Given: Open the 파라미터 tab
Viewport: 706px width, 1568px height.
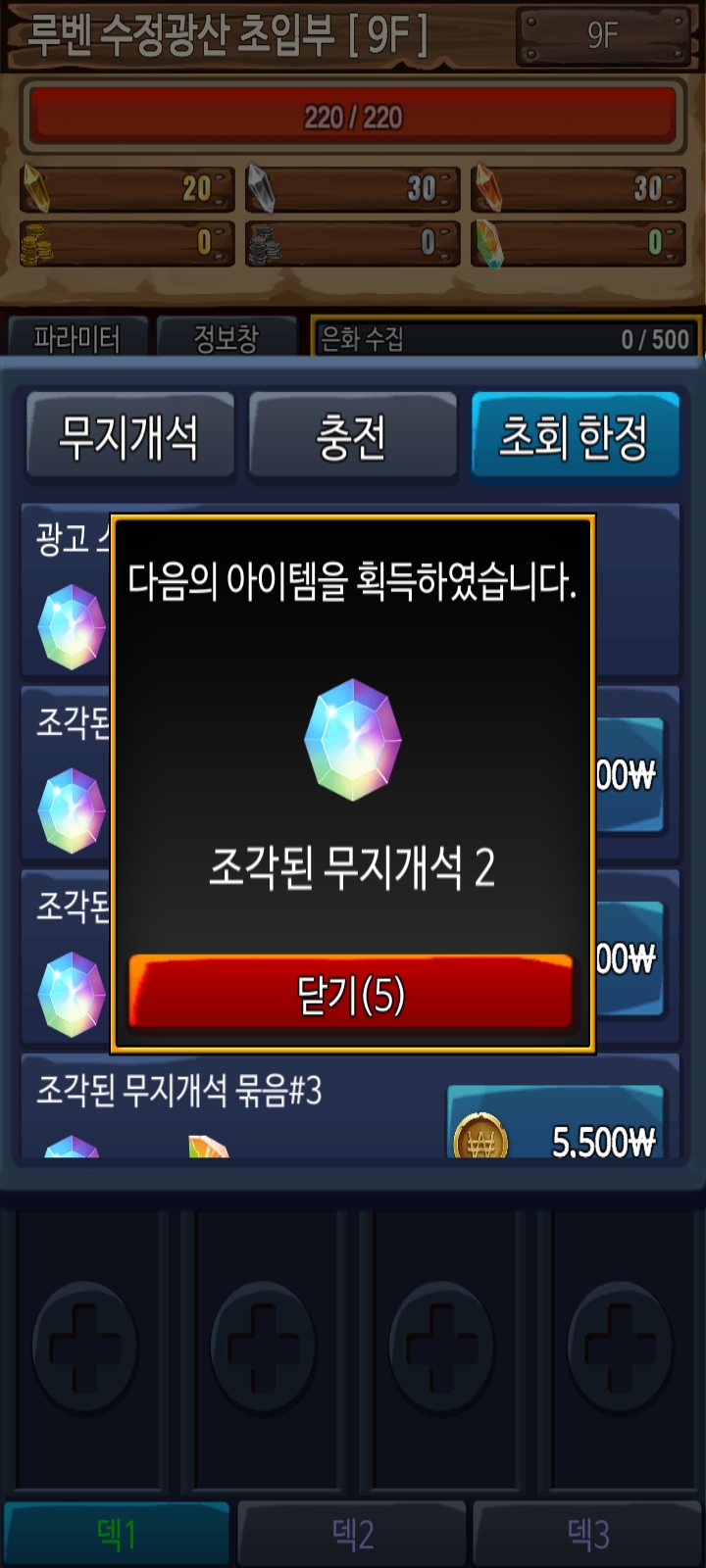Looking at the screenshot, I should pyautogui.click(x=77, y=338).
